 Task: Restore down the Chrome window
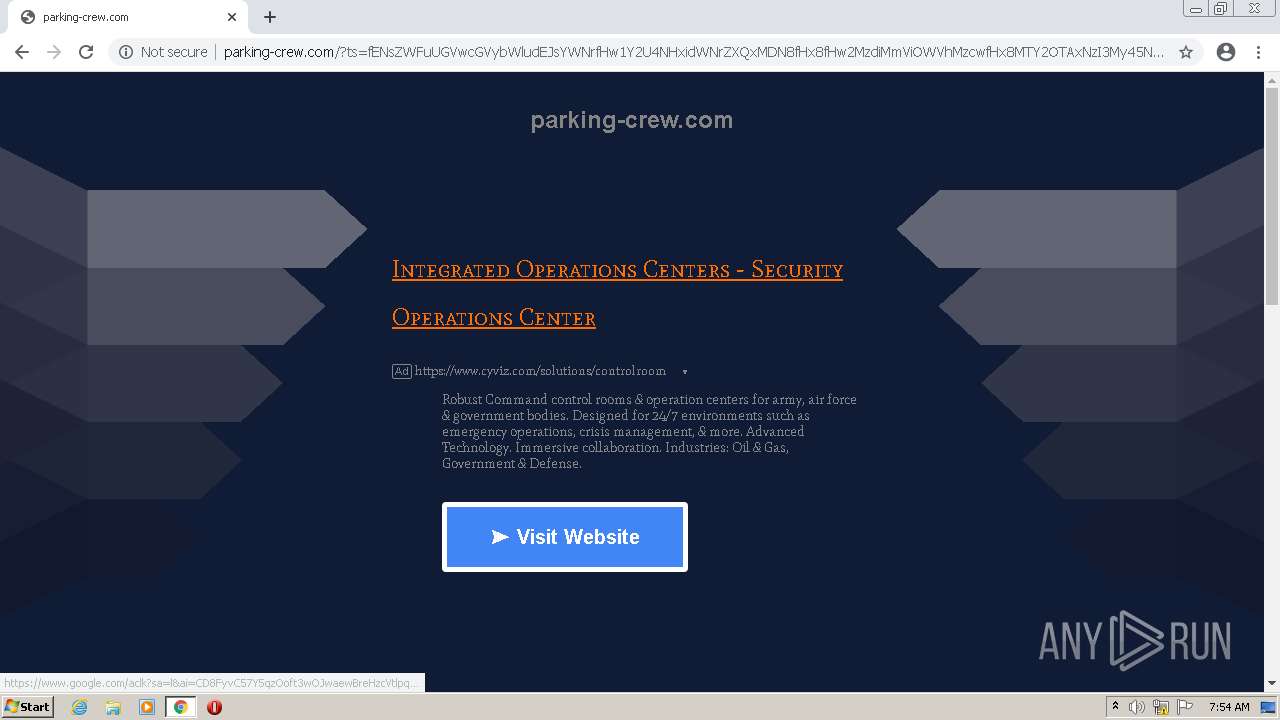1221,9
